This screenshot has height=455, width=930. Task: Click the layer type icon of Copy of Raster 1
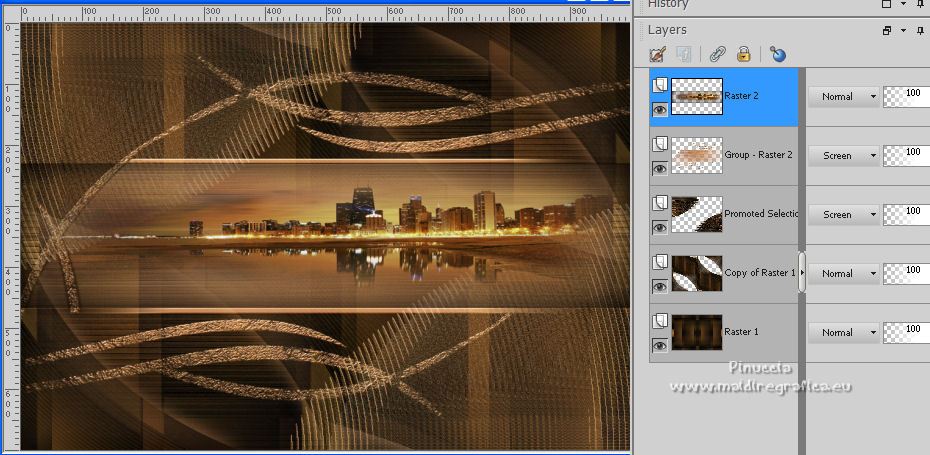[x=660, y=262]
